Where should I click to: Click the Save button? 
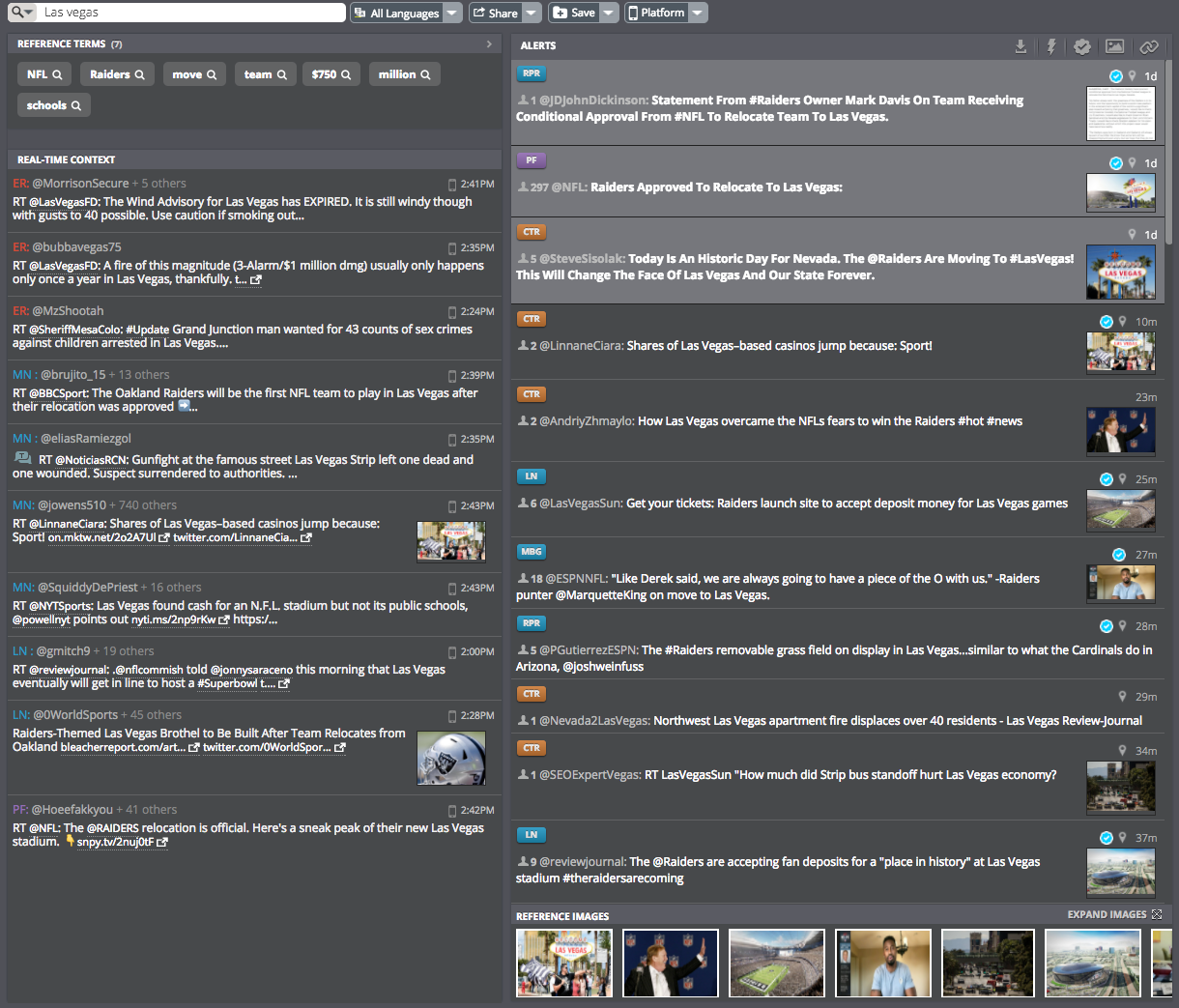point(573,13)
